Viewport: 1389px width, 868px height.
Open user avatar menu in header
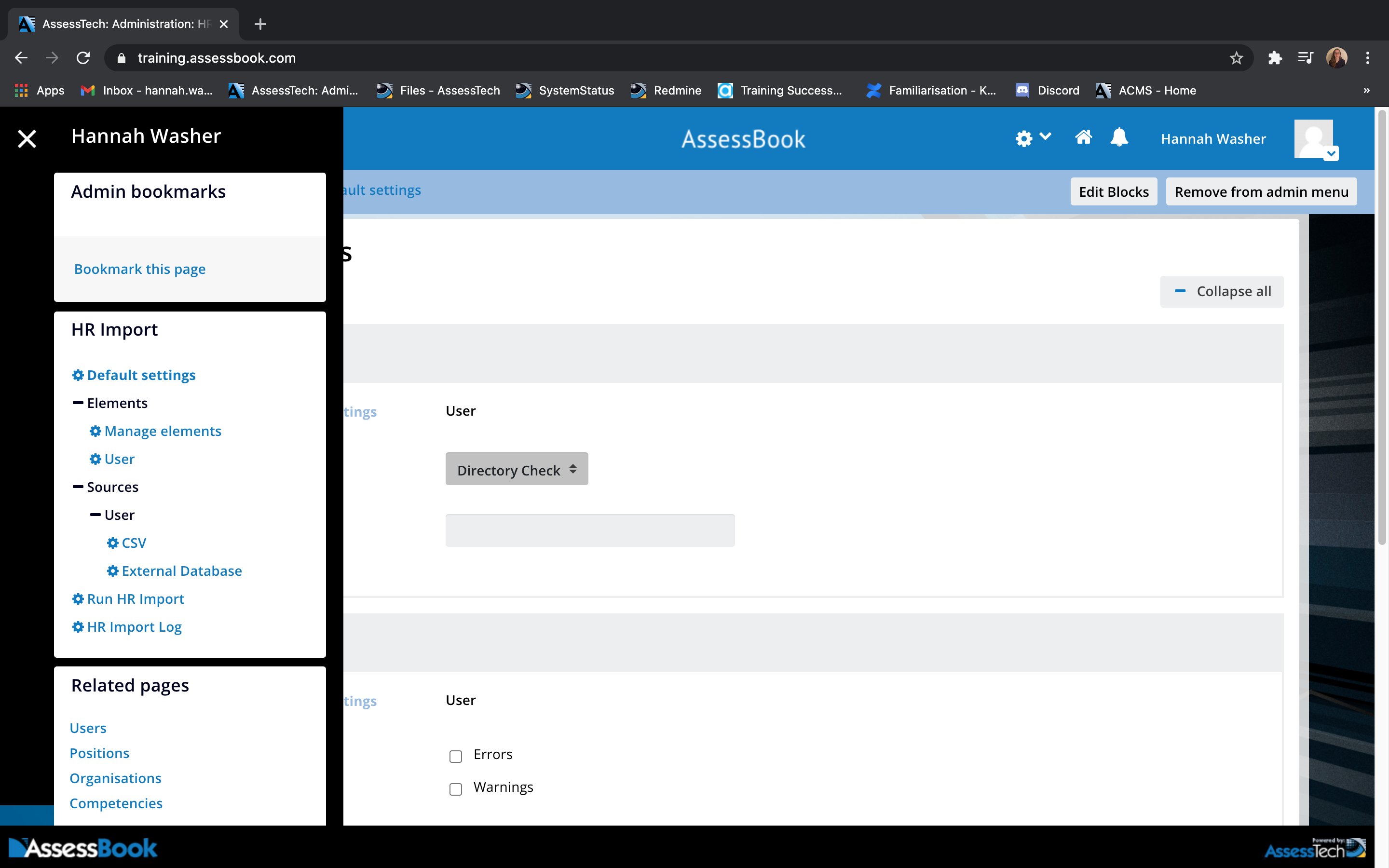pos(1316,139)
